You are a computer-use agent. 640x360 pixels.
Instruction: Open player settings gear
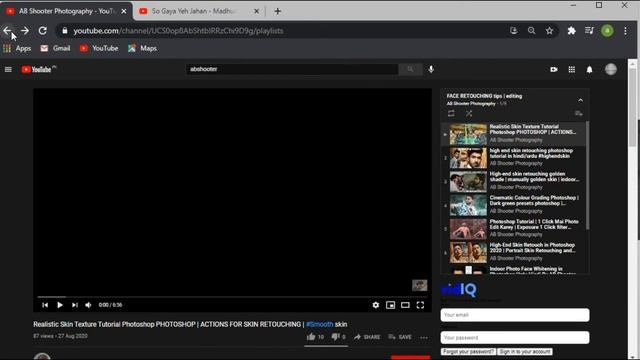pos(376,305)
